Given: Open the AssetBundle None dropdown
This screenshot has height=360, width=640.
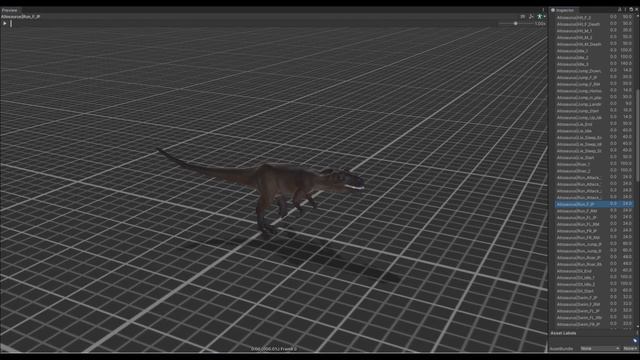Looking at the screenshot, I should (600, 349).
